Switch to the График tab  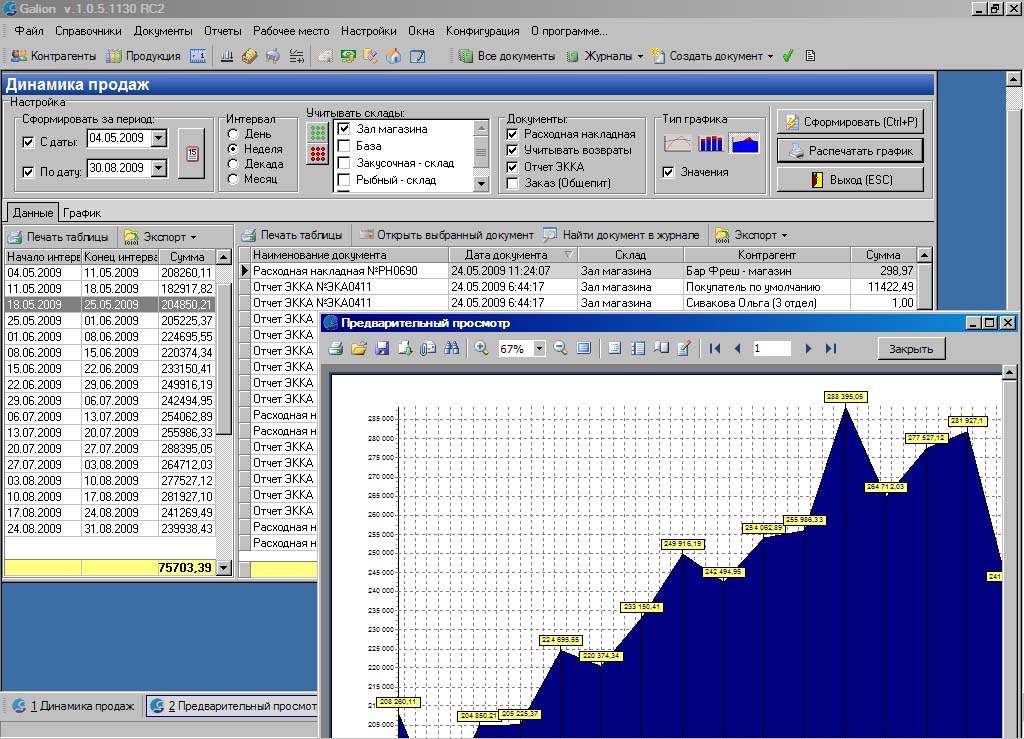(x=82, y=213)
